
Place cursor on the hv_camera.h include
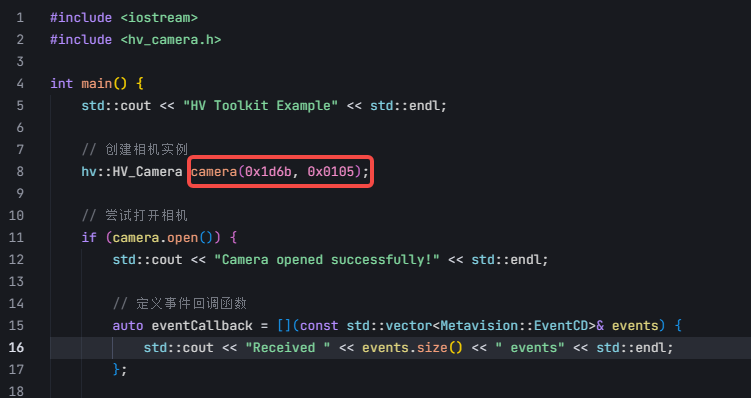coord(171,40)
